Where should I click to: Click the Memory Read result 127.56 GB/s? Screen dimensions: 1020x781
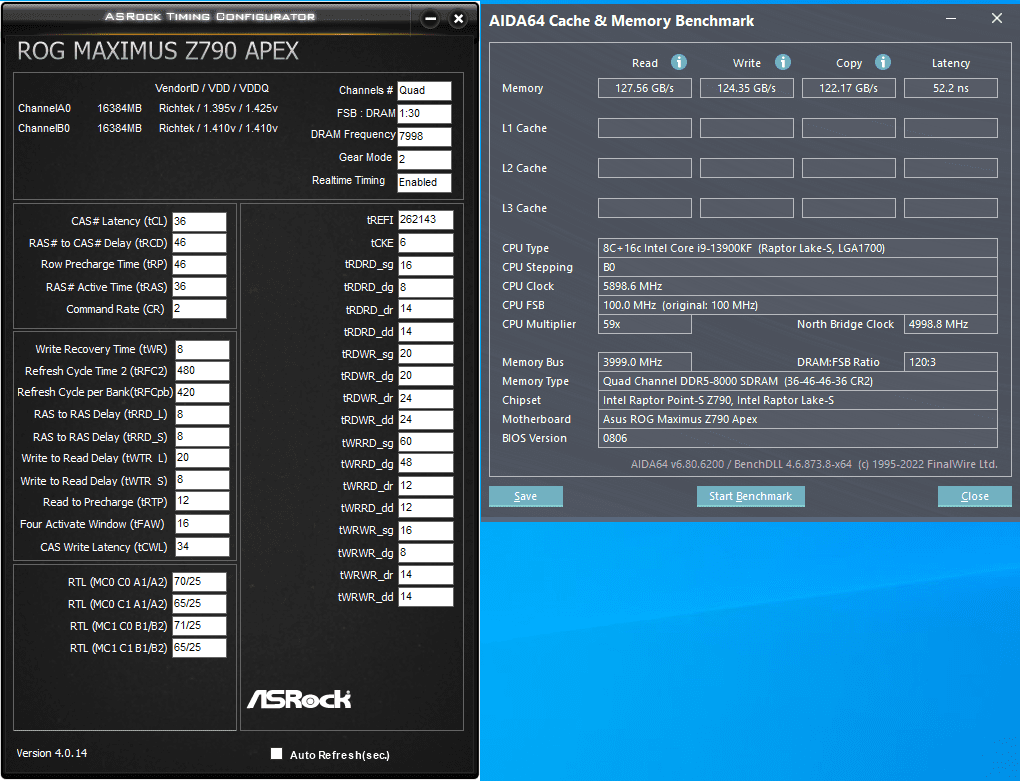[x=645, y=88]
